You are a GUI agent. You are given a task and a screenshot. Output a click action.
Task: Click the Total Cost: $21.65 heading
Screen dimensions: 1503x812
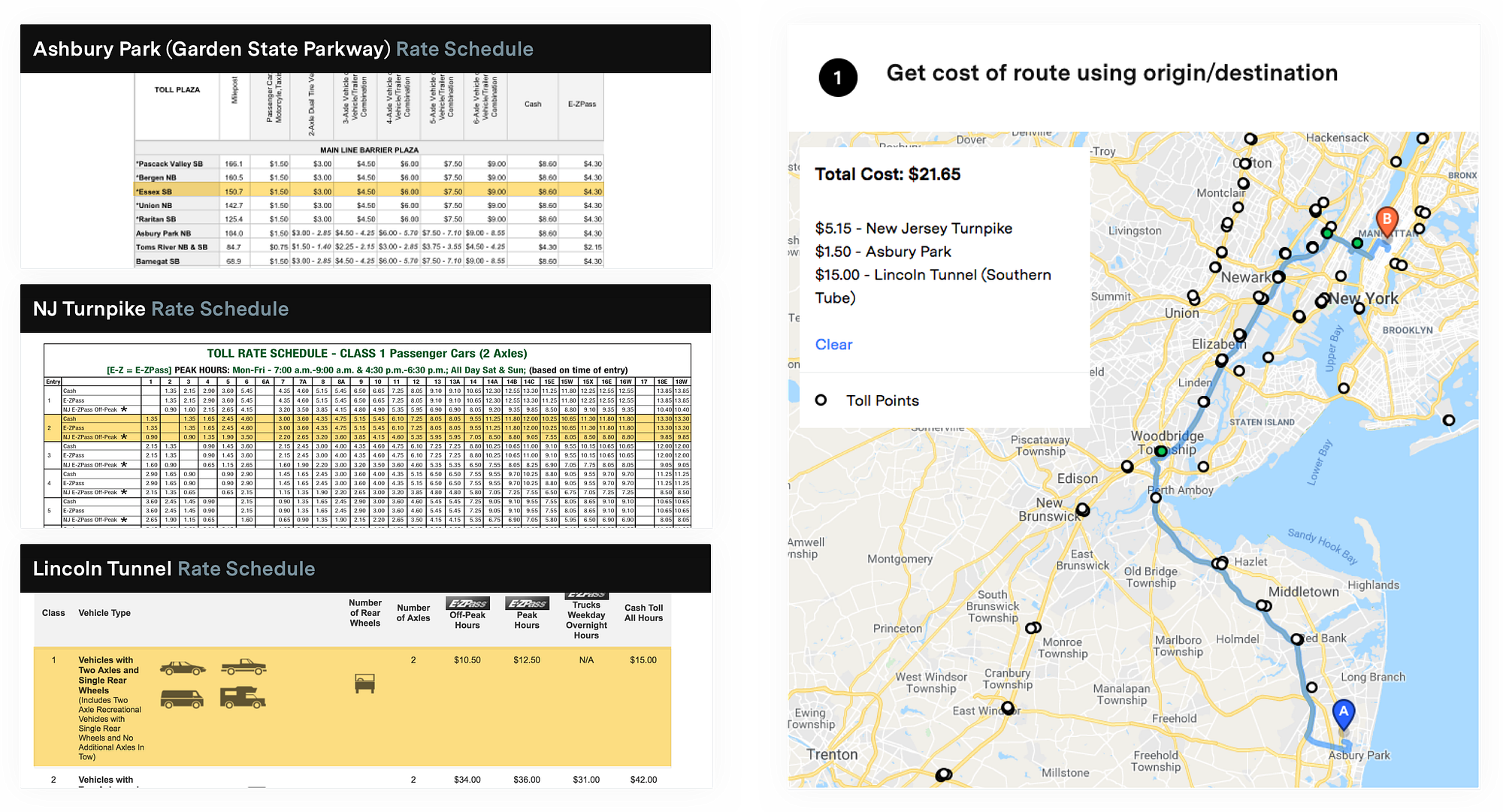click(888, 174)
